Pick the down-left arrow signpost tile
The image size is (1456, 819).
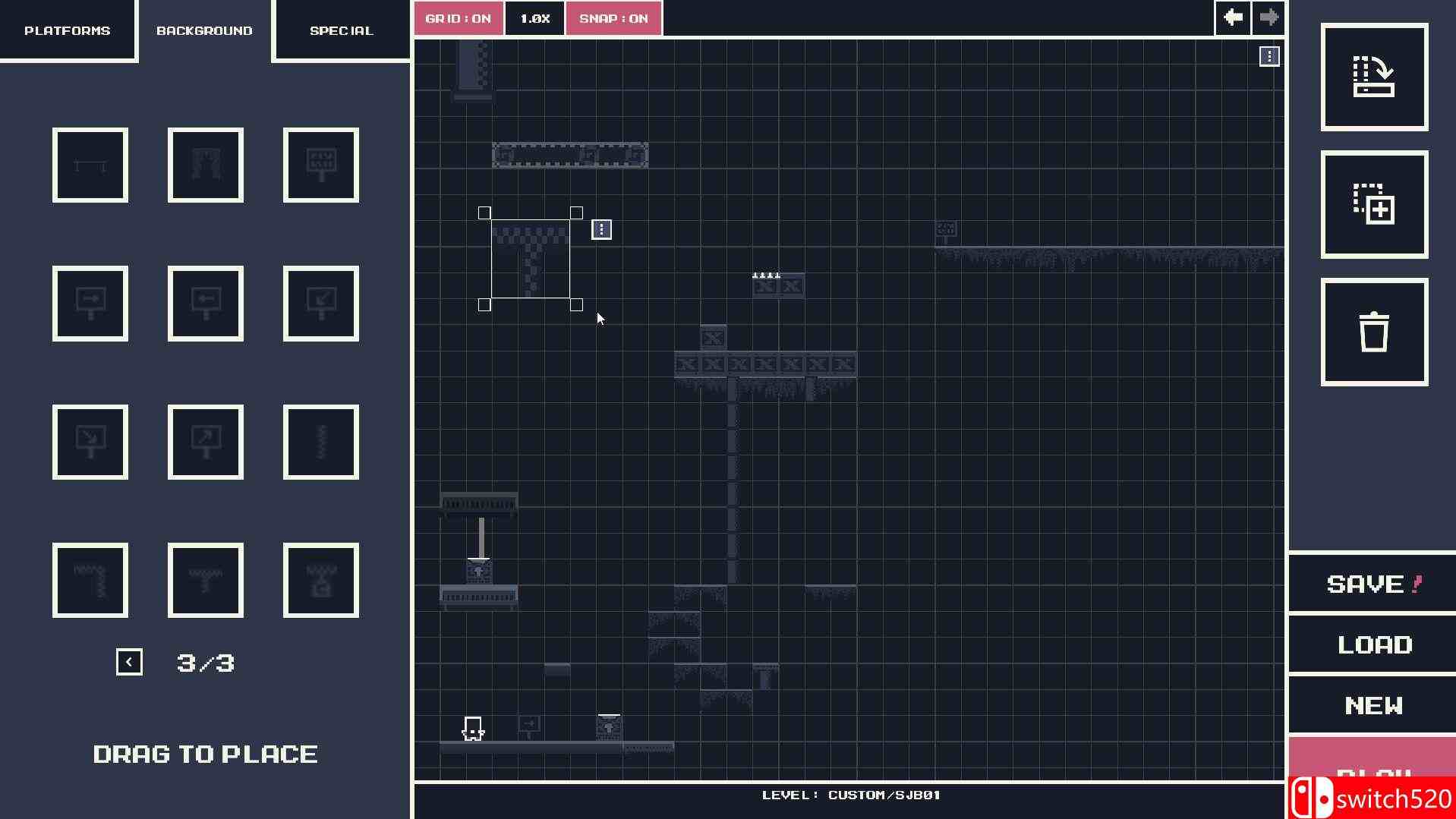(x=321, y=304)
